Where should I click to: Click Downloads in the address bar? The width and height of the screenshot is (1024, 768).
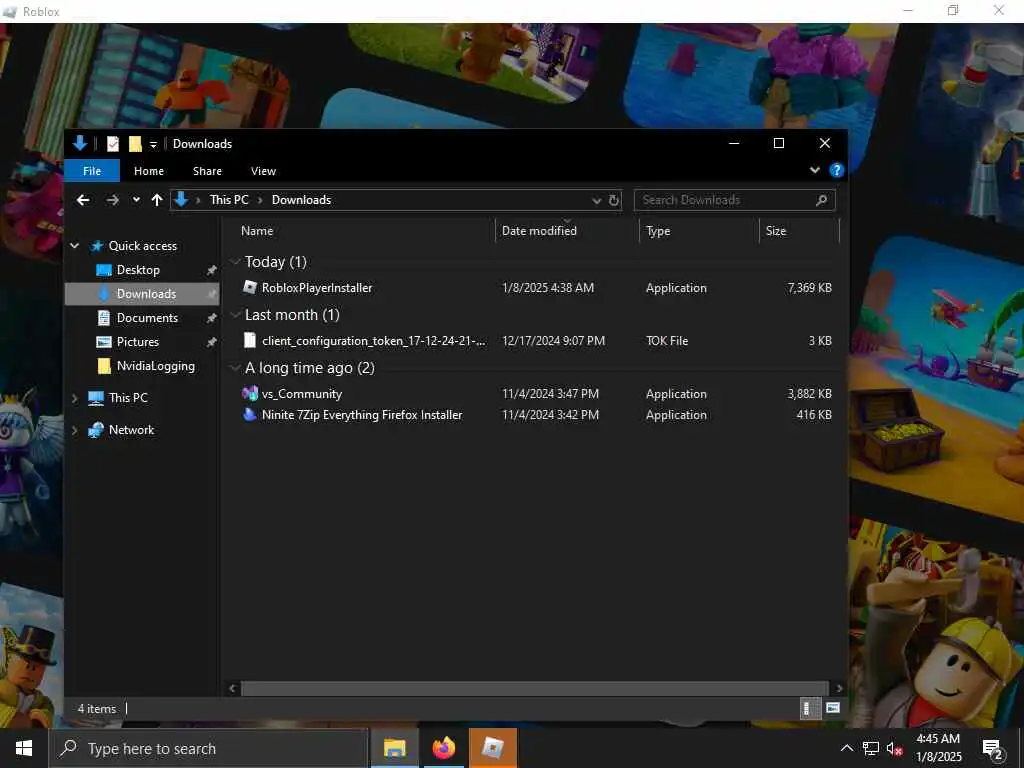click(301, 200)
